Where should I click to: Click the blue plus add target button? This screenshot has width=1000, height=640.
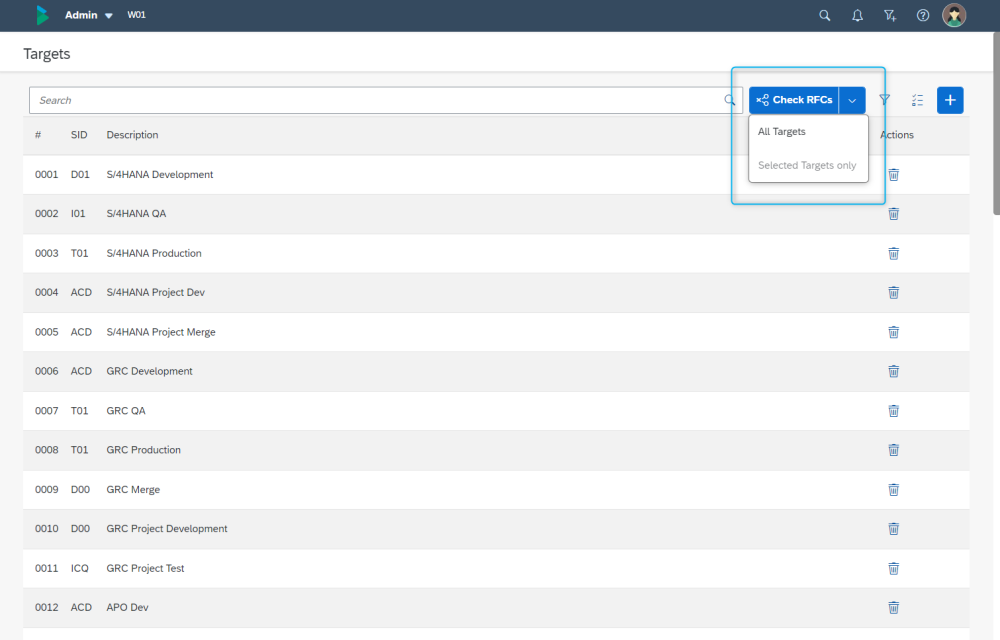click(950, 100)
